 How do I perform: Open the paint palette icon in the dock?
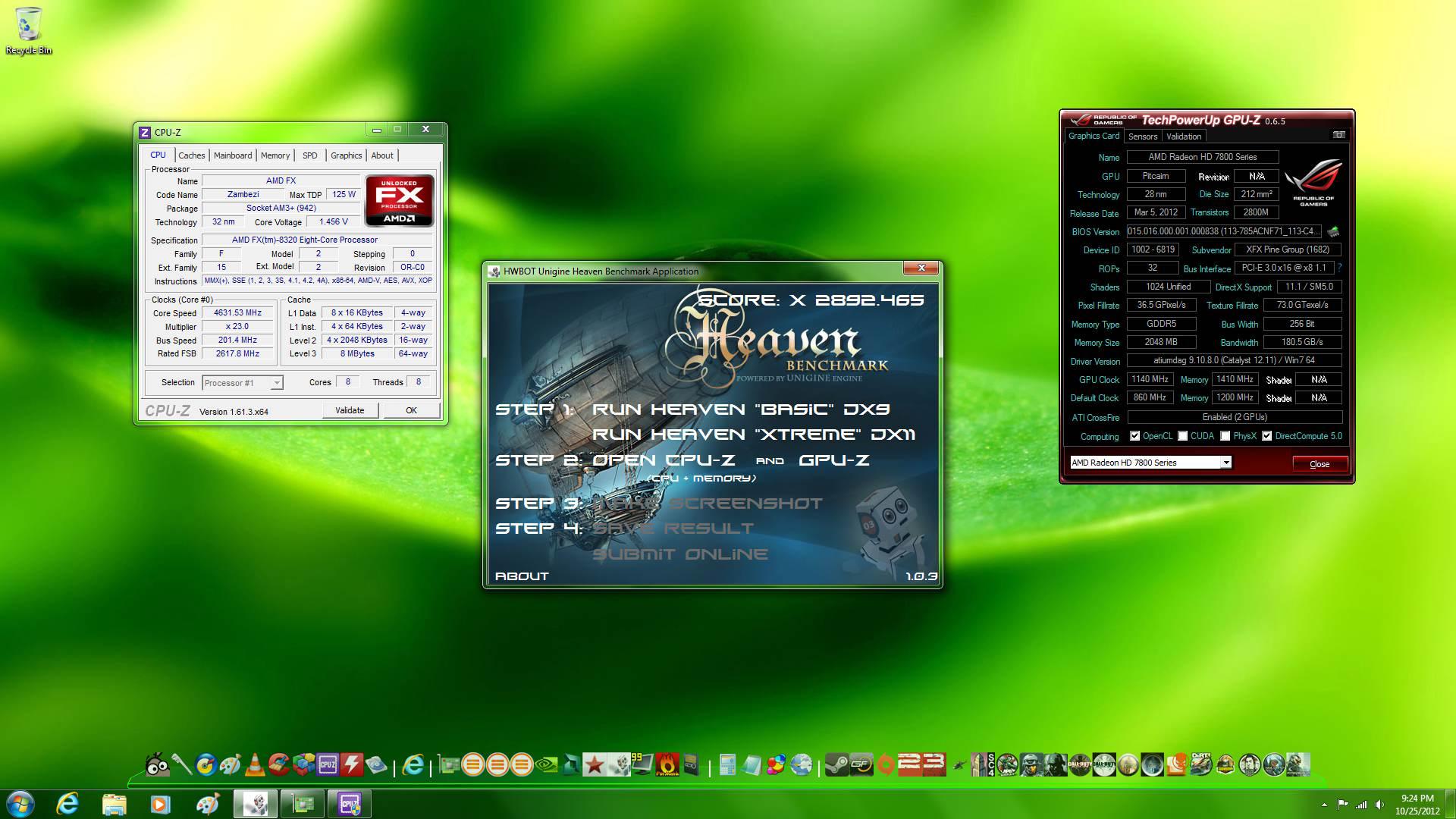click(231, 764)
